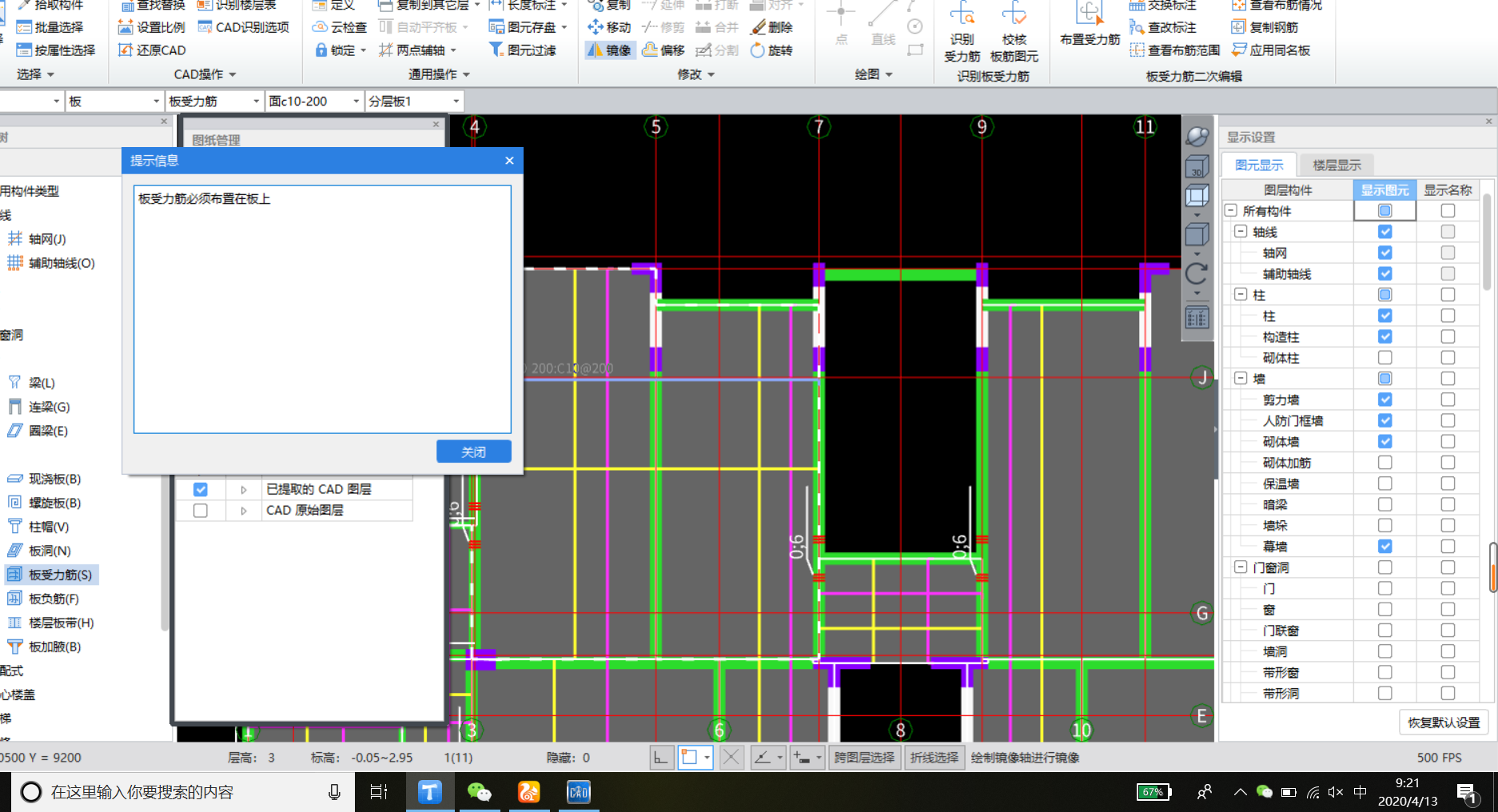Click 按属性选择 tool
Screen dimensions: 1498x812
(x=56, y=50)
